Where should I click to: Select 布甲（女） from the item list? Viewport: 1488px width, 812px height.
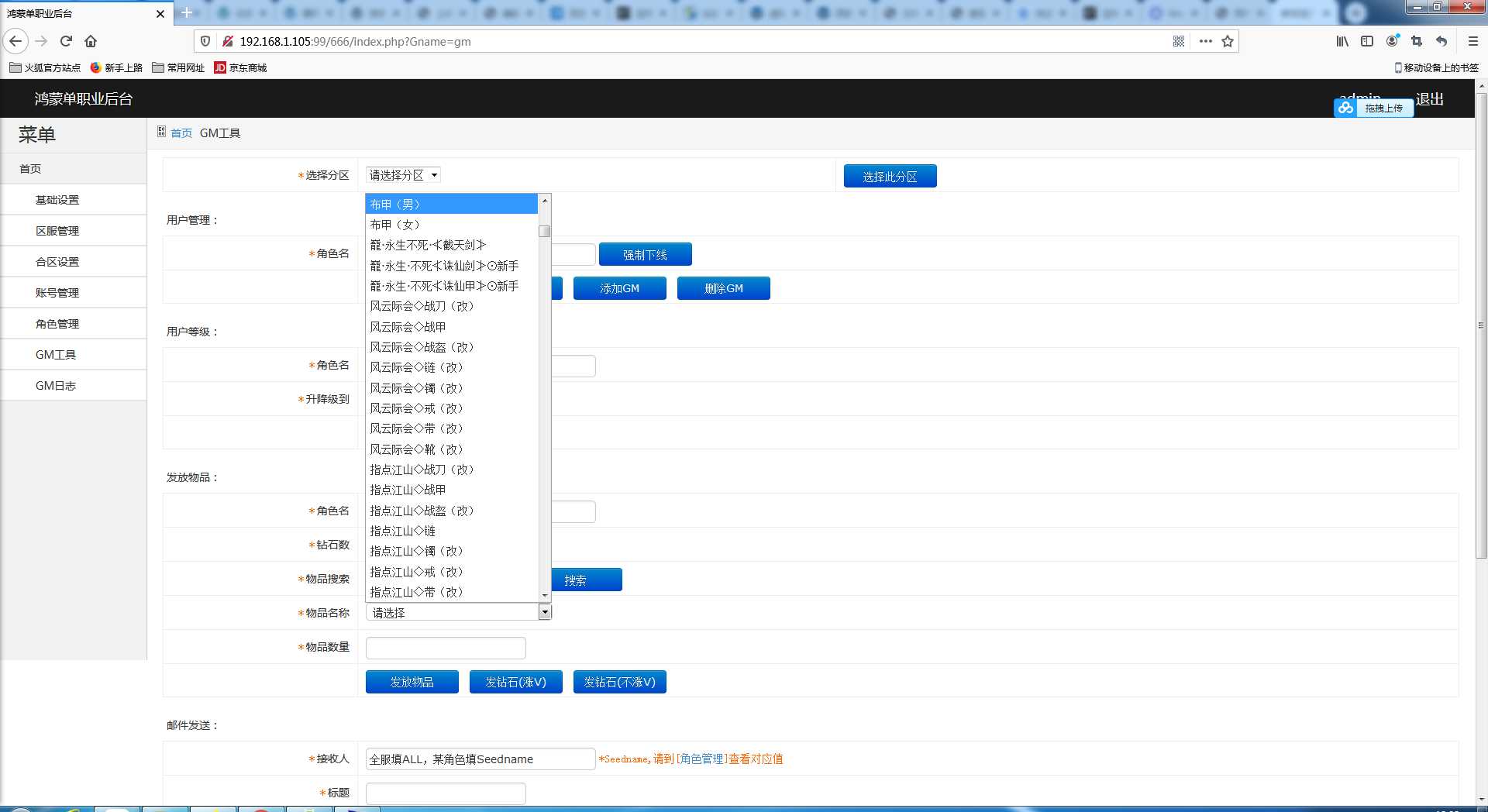pos(394,225)
